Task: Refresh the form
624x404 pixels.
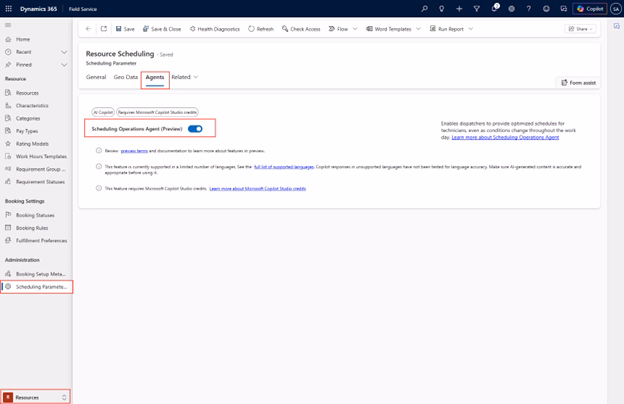Action: click(261, 29)
